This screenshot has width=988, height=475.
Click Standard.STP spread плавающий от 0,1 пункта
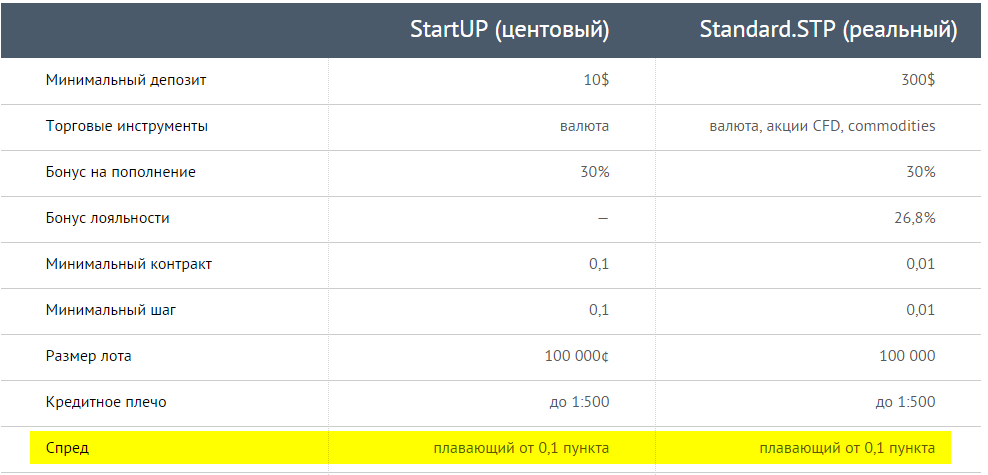[x=847, y=448]
